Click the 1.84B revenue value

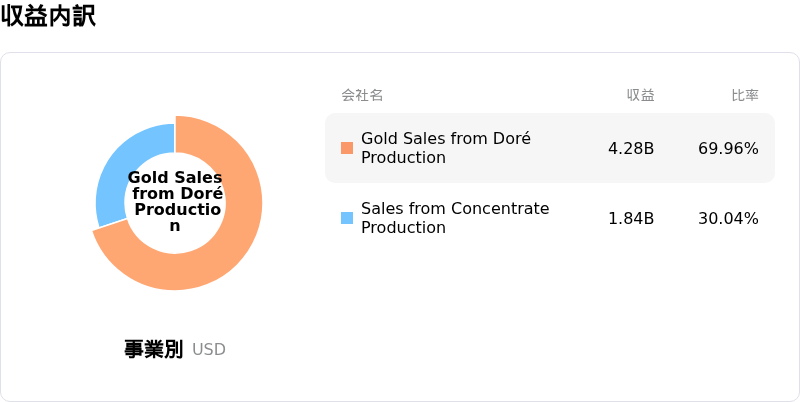pyautogui.click(x=631, y=218)
